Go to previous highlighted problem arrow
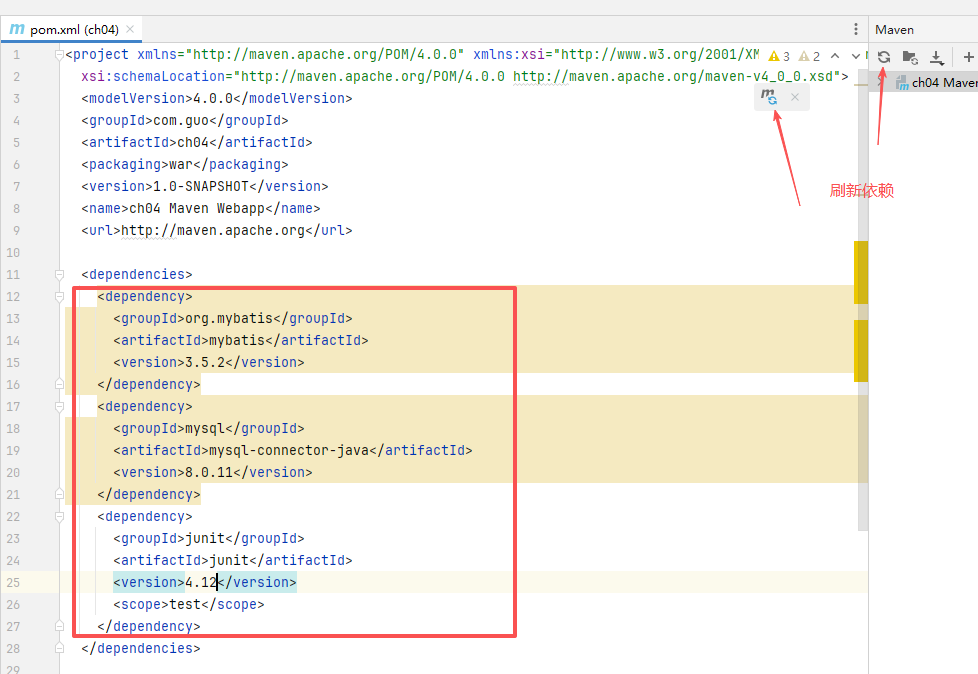 [x=837, y=56]
